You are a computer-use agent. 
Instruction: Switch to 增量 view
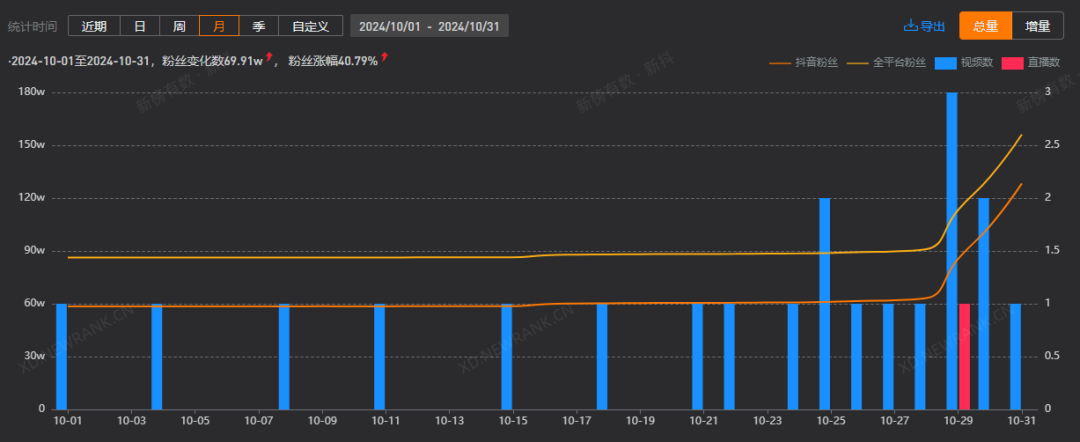click(x=1037, y=26)
